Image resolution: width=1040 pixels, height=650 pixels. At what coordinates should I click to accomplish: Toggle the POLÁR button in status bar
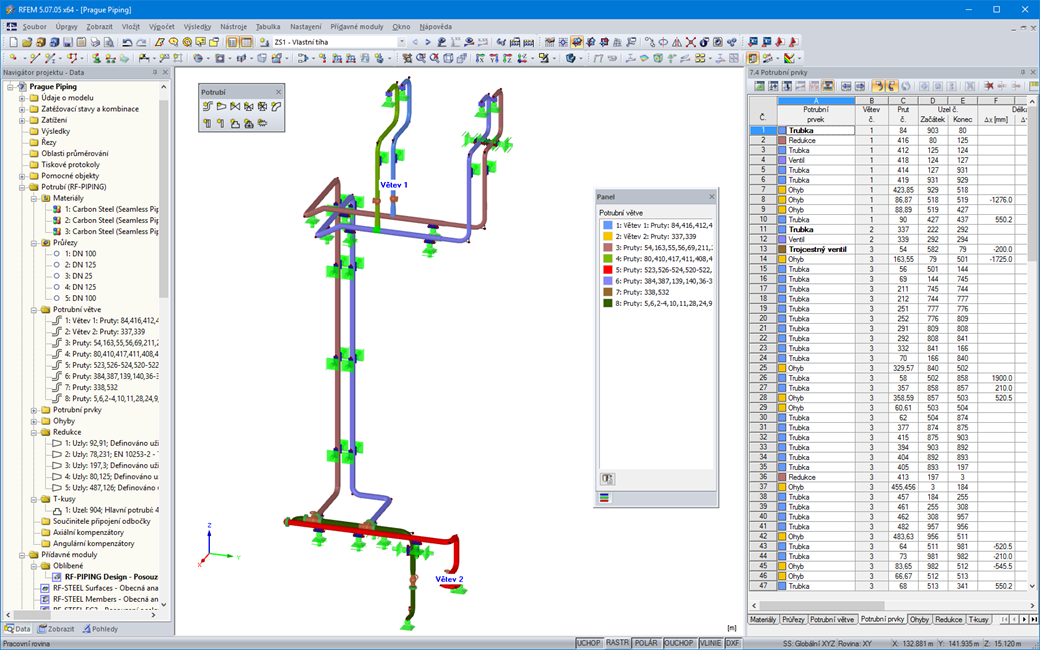646,643
